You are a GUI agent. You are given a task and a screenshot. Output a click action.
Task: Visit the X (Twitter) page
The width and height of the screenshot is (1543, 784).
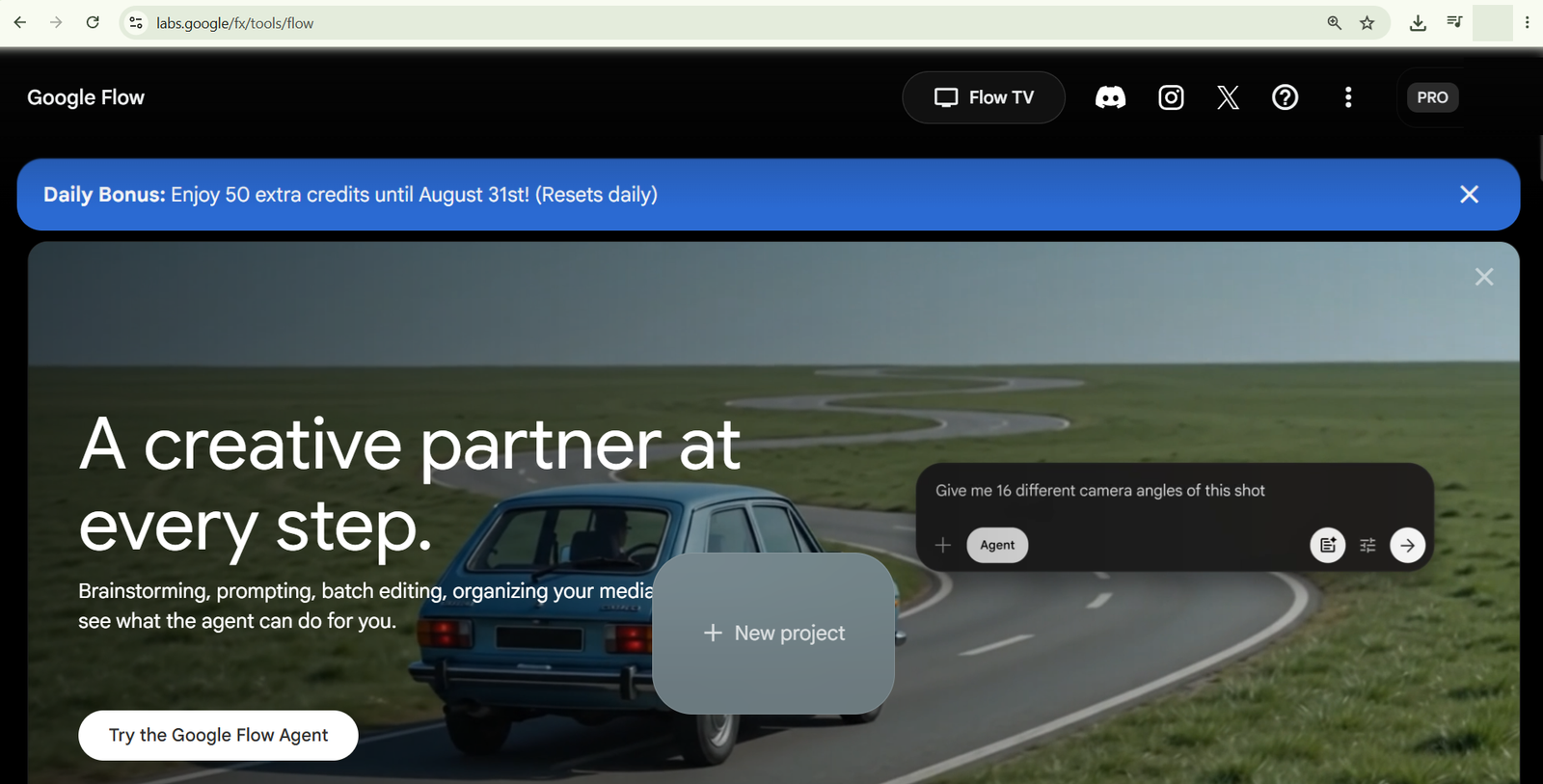[x=1228, y=97]
